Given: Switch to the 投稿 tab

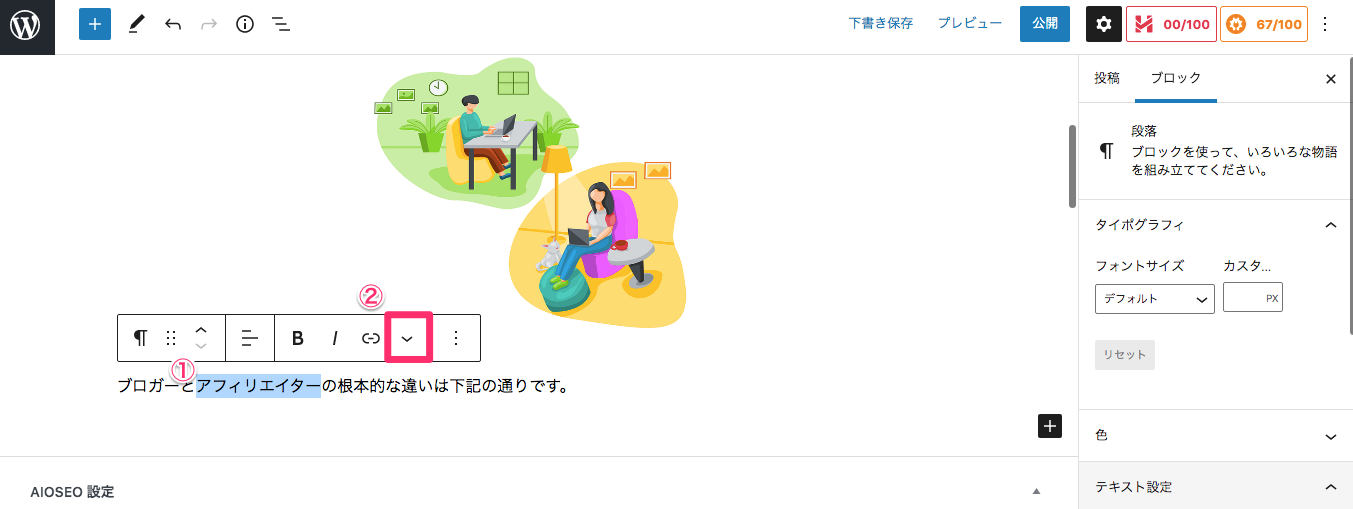Looking at the screenshot, I should (1107, 78).
